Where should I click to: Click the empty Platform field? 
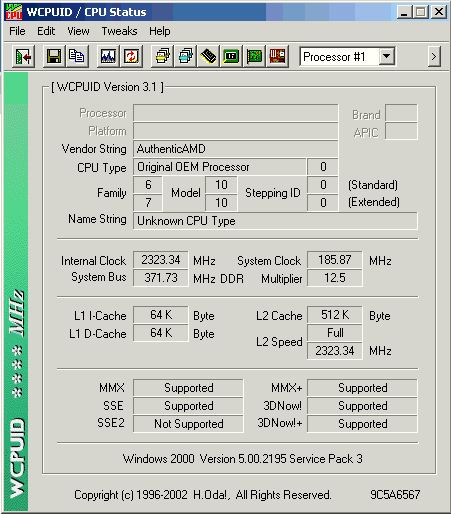(236, 131)
